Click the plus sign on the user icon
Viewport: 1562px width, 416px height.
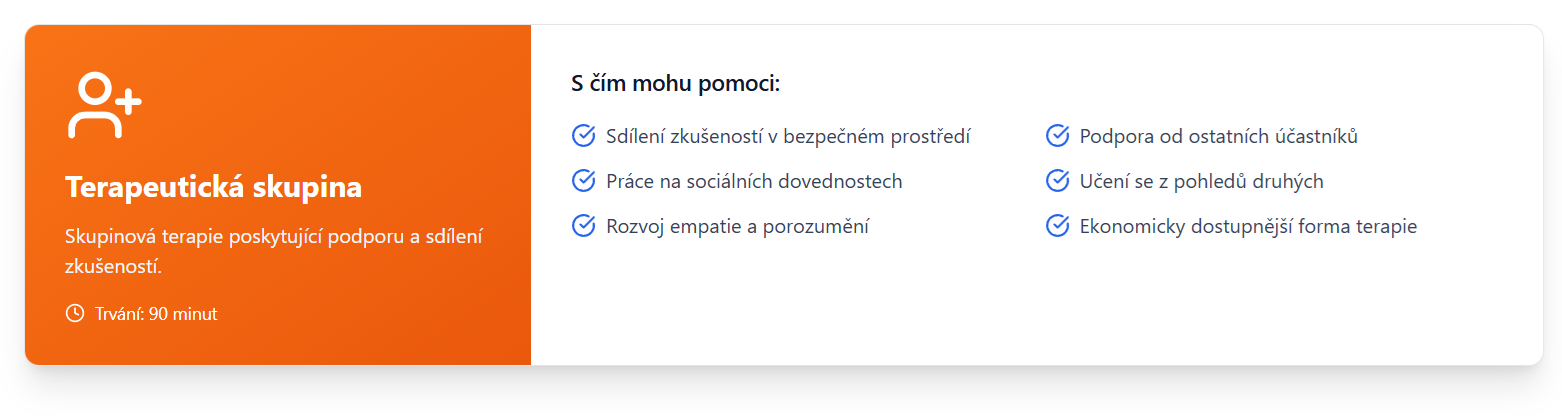pos(128,101)
